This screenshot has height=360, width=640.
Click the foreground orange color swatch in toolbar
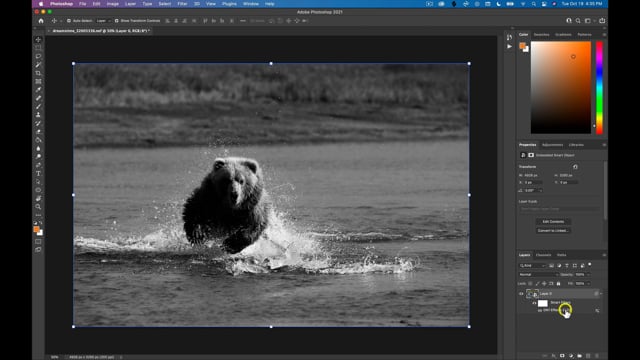point(36,229)
